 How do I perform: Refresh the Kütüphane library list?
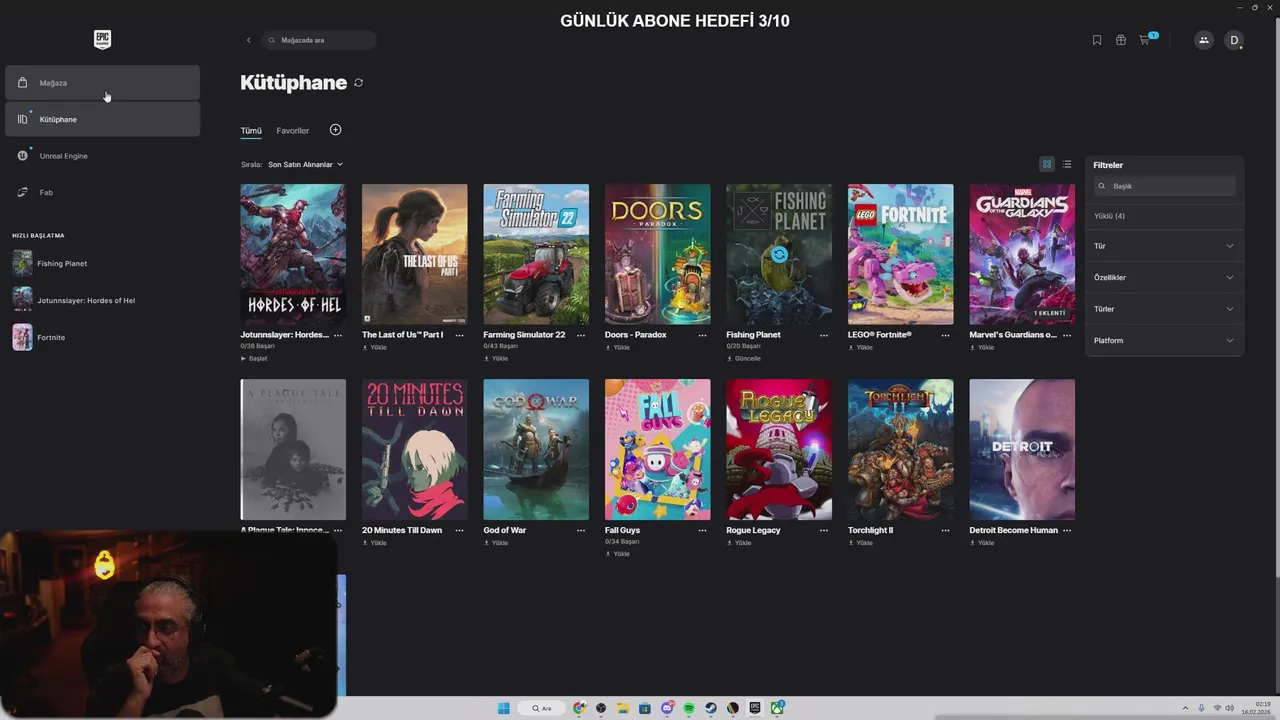point(358,83)
